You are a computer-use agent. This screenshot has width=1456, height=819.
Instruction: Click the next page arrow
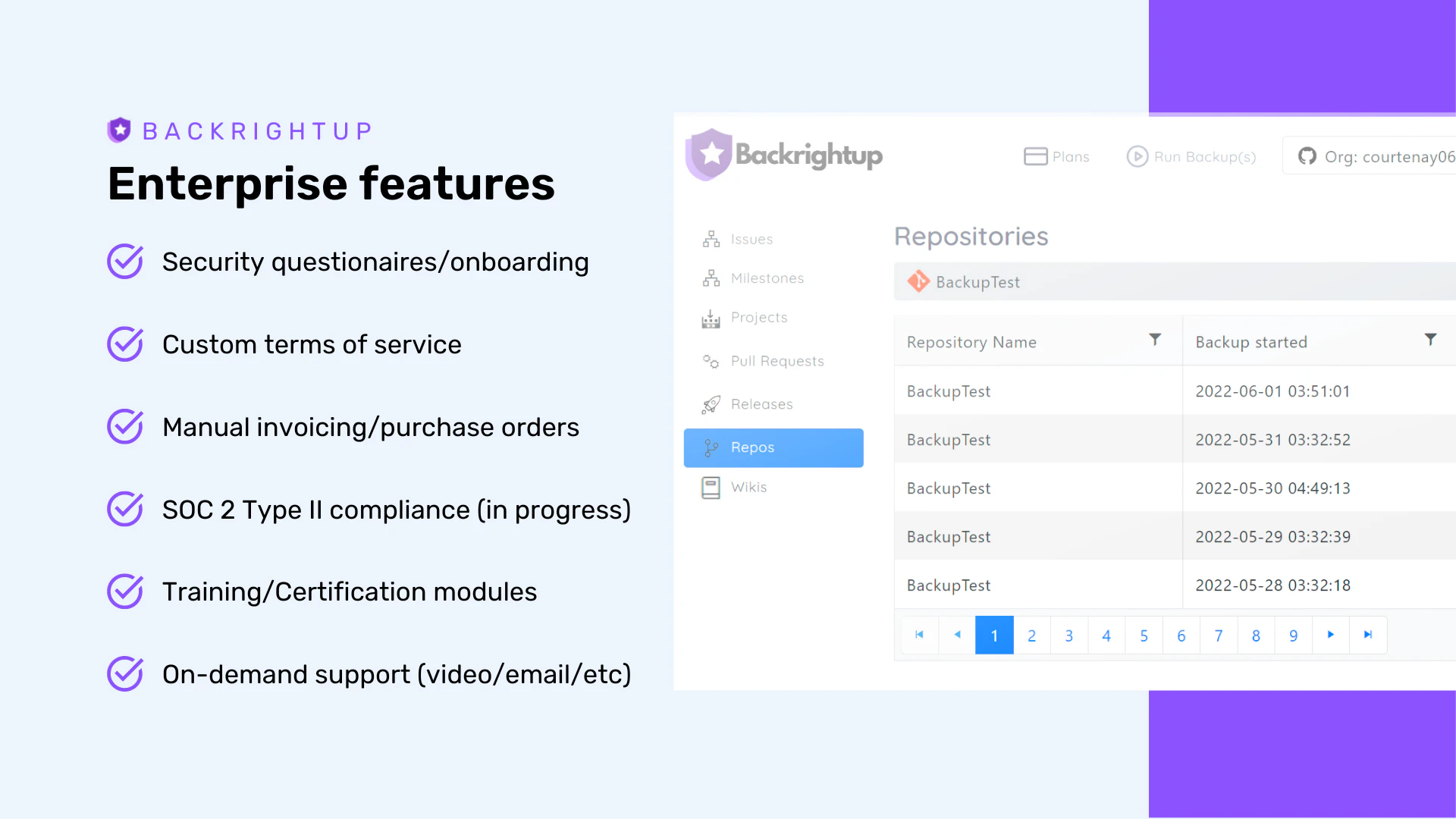(x=1331, y=635)
